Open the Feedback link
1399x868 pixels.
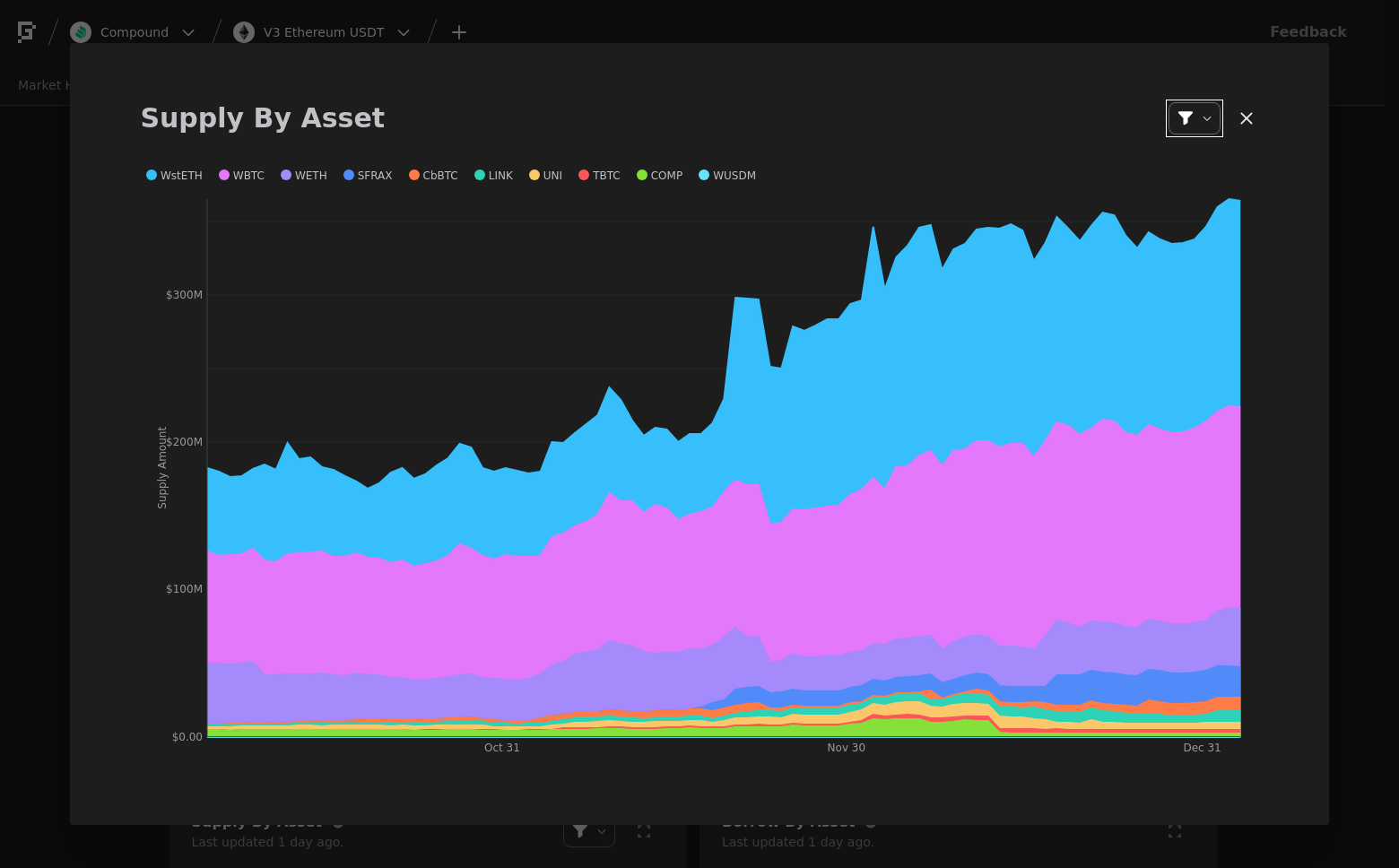click(1308, 32)
